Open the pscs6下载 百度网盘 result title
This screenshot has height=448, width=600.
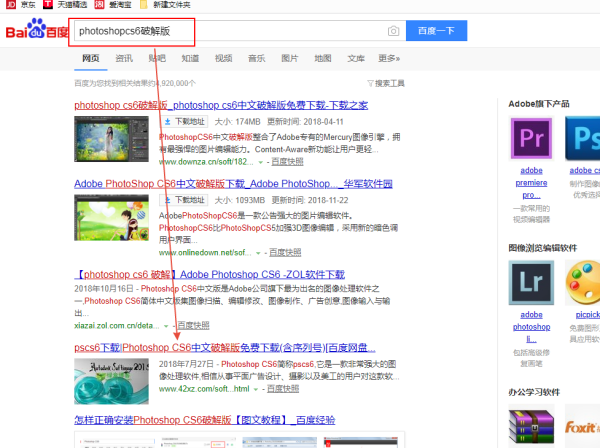pyautogui.click(x=225, y=347)
